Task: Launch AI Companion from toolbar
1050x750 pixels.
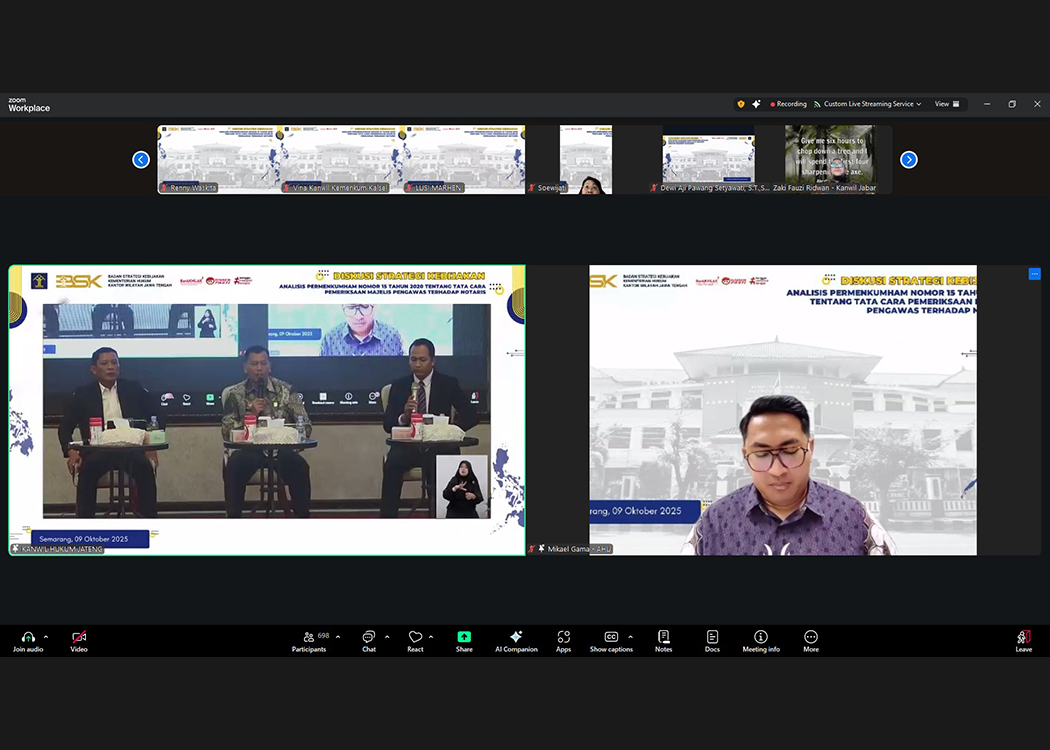Action: tap(516, 641)
